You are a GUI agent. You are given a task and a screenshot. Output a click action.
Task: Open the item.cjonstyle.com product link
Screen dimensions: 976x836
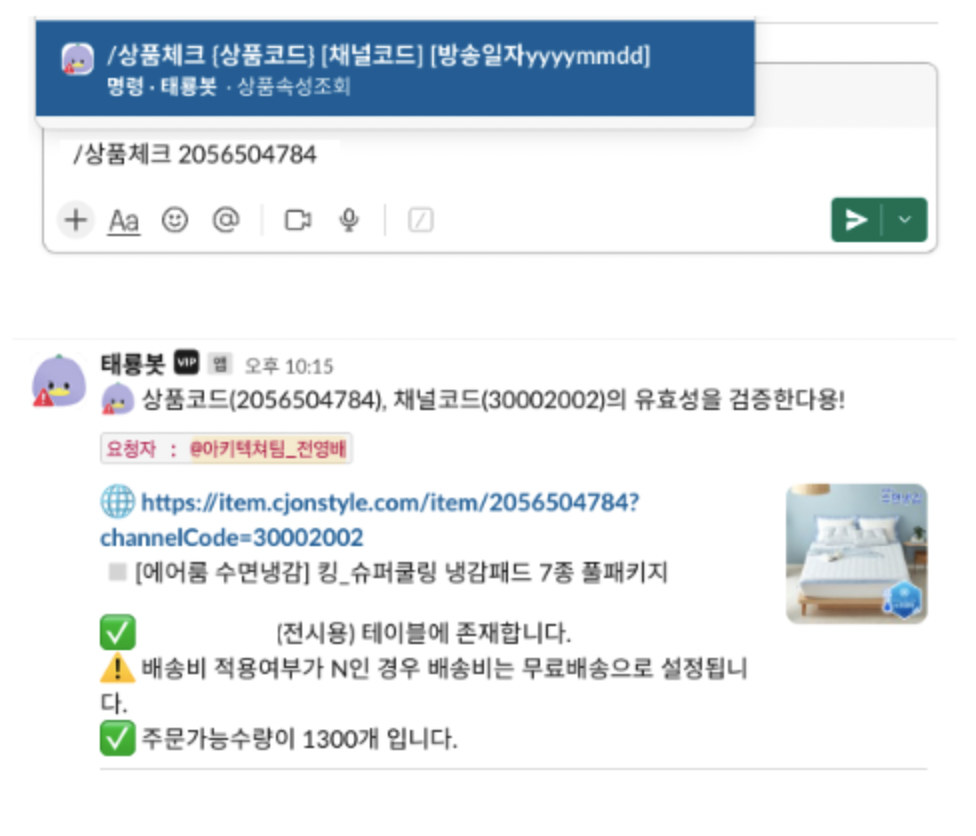[370, 520]
